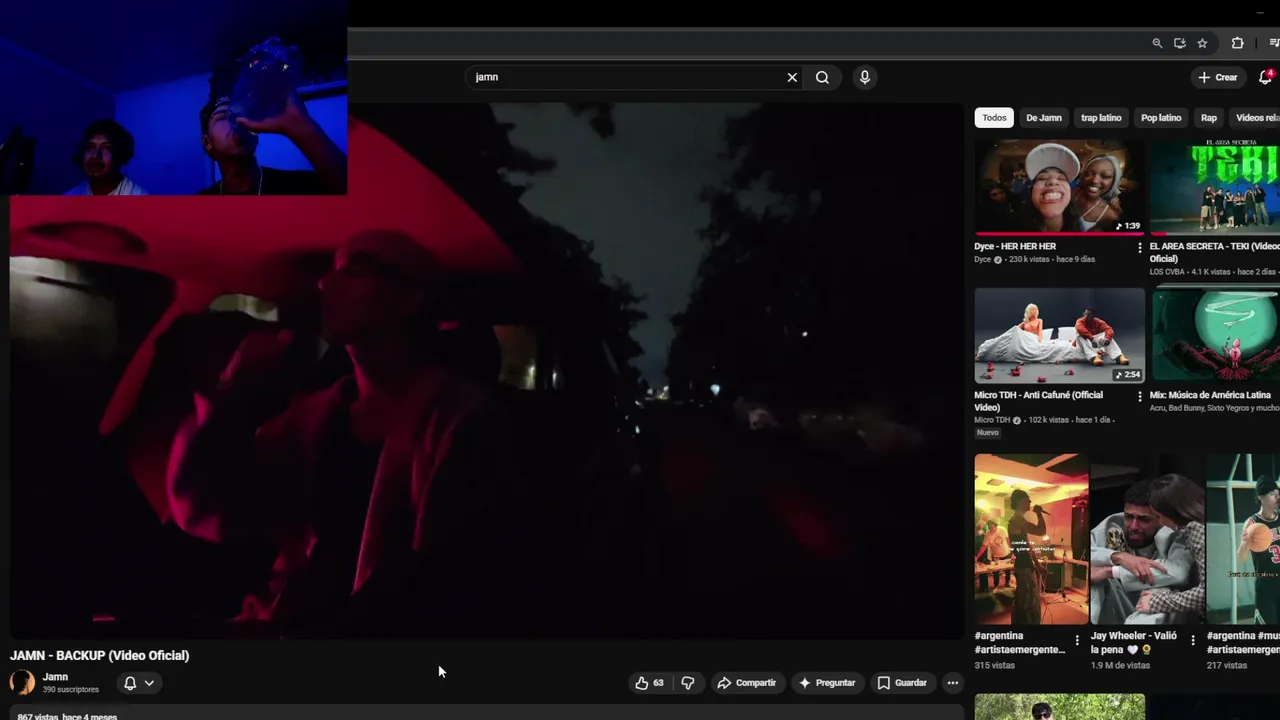Like the video with the thumbs up icon
Screen dimensions: 1280x720
pyautogui.click(x=649, y=683)
